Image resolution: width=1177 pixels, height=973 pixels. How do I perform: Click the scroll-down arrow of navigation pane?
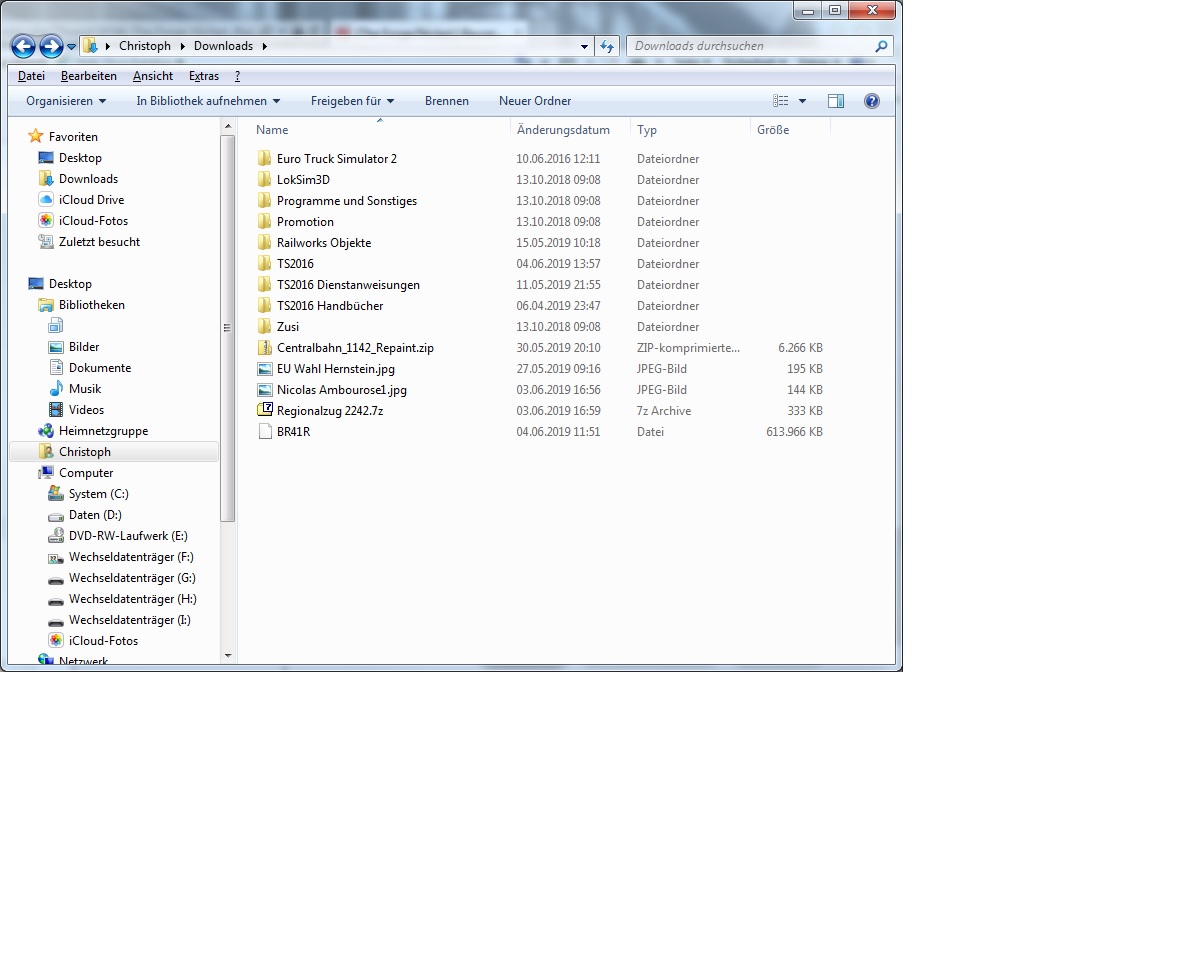(x=228, y=656)
